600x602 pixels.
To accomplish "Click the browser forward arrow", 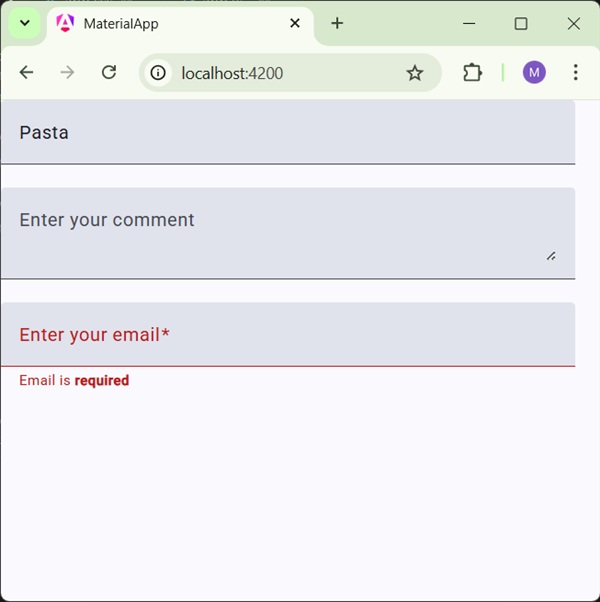I will (67, 72).
